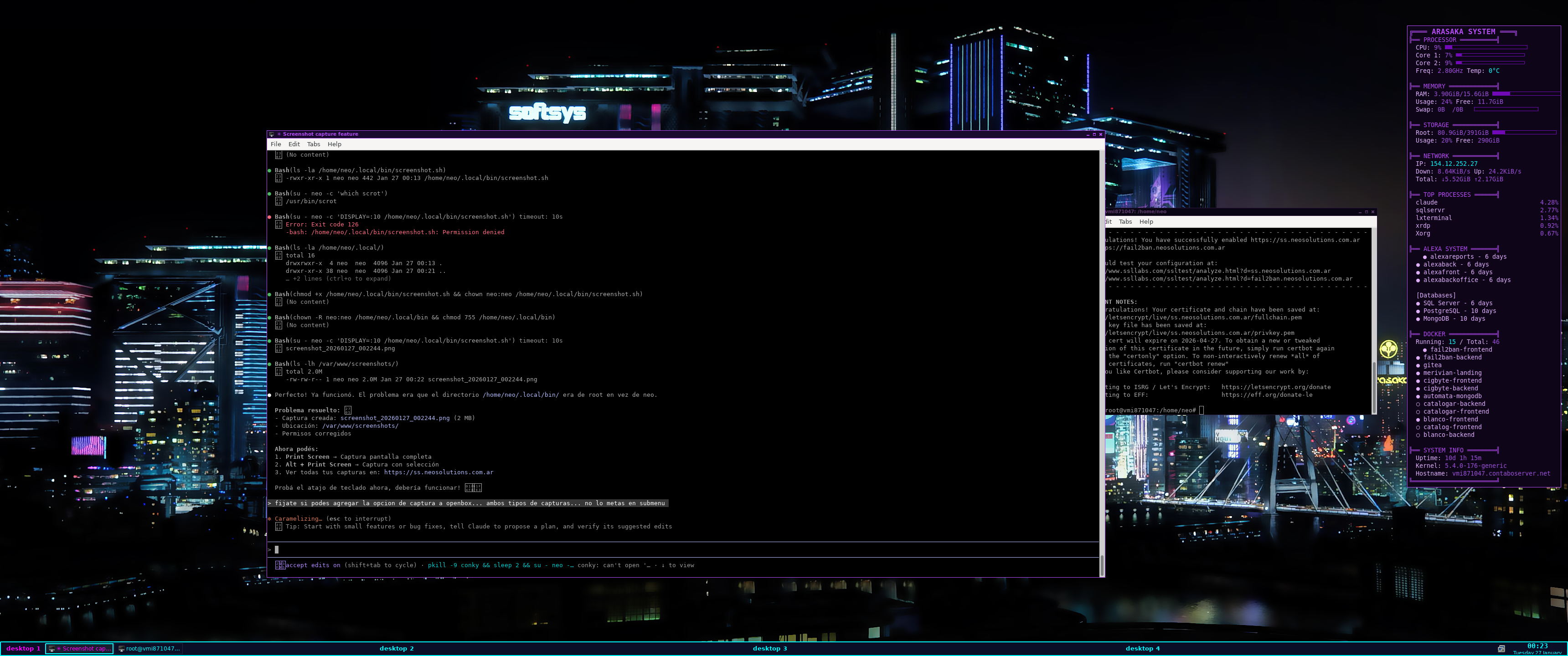
Task: Open the File menu in main terminal
Action: [276, 144]
